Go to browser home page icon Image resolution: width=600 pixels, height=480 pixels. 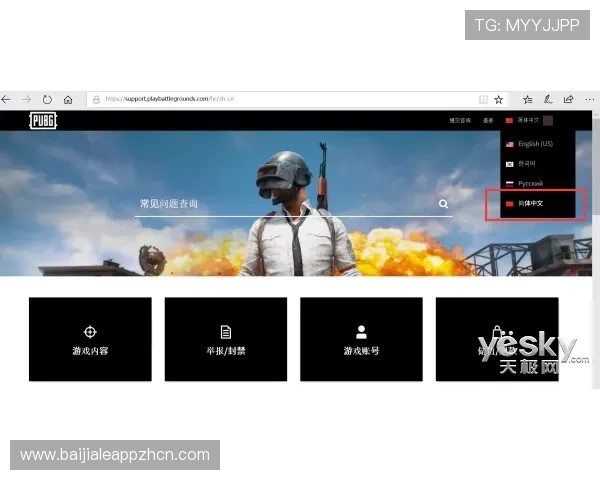click(x=68, y=100)
